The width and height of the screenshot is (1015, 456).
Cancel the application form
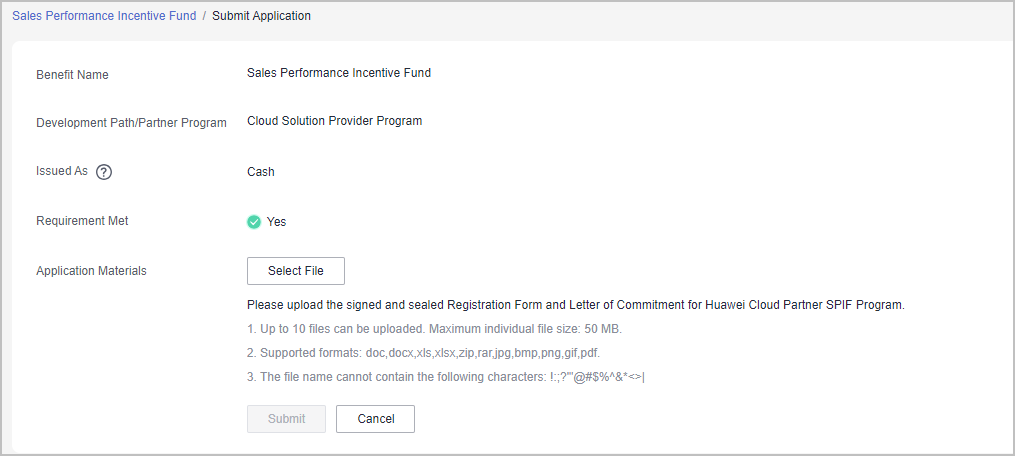click(x=375, y=419)
